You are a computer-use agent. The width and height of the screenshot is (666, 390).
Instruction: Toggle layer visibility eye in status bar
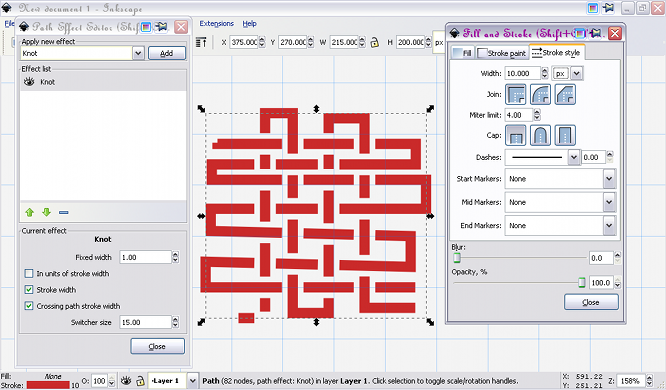pyautogui.click(x=126, y=381)
